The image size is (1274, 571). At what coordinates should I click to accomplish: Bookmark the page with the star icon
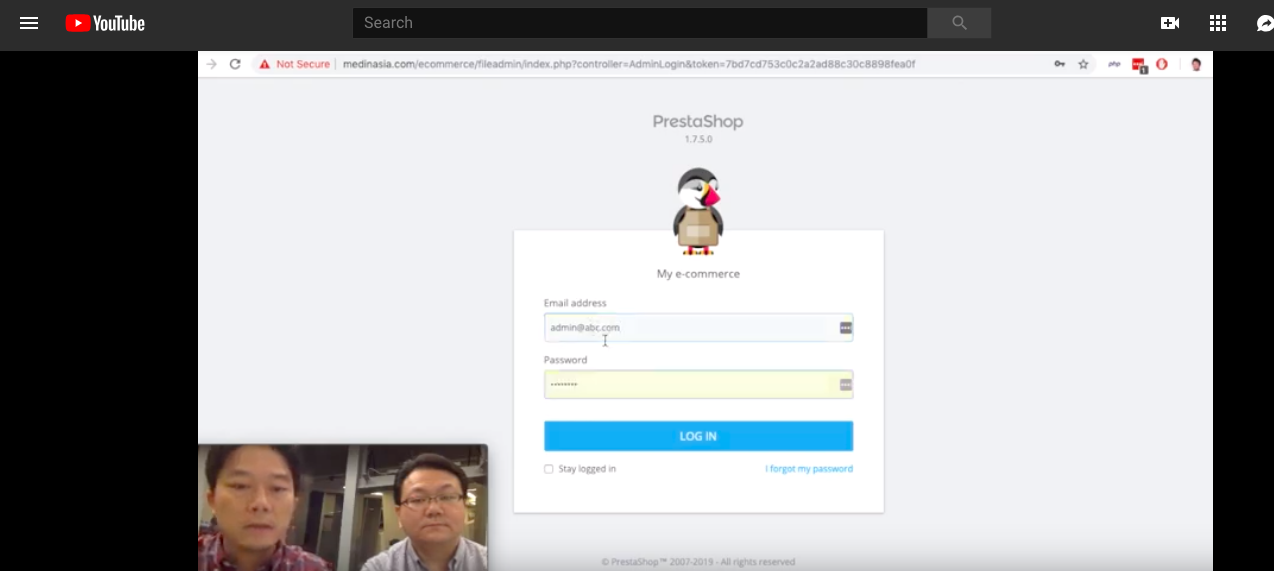[1083, 64]
